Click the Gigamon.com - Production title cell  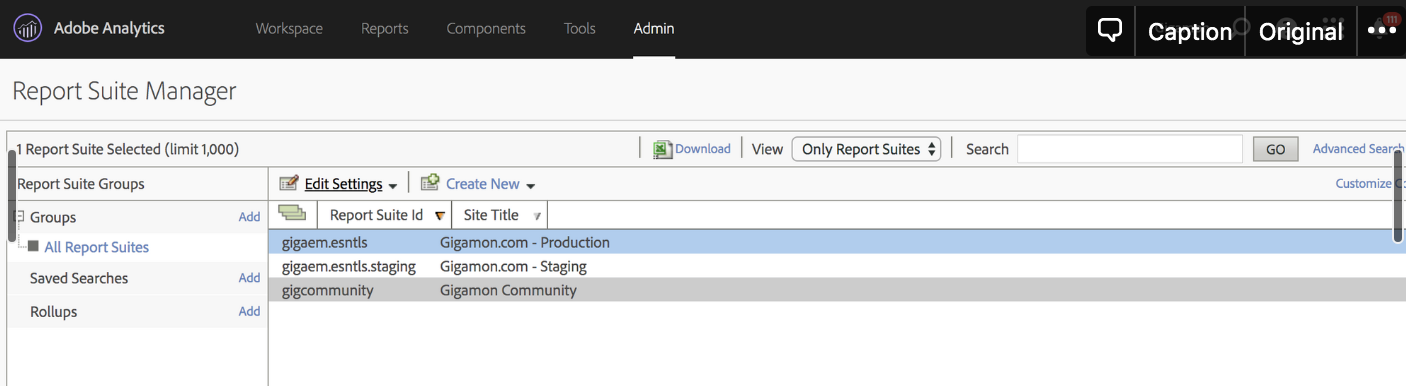point(525,242)
